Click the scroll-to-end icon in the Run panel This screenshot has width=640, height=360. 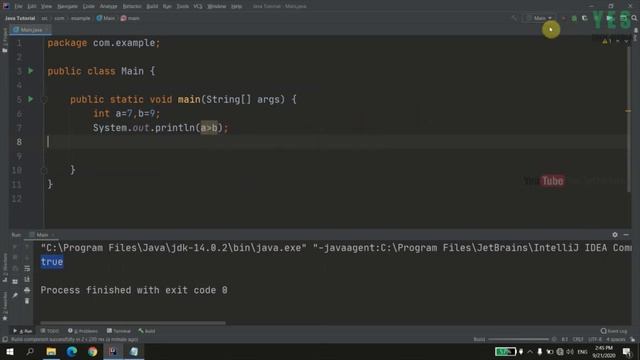coord(27,279)
